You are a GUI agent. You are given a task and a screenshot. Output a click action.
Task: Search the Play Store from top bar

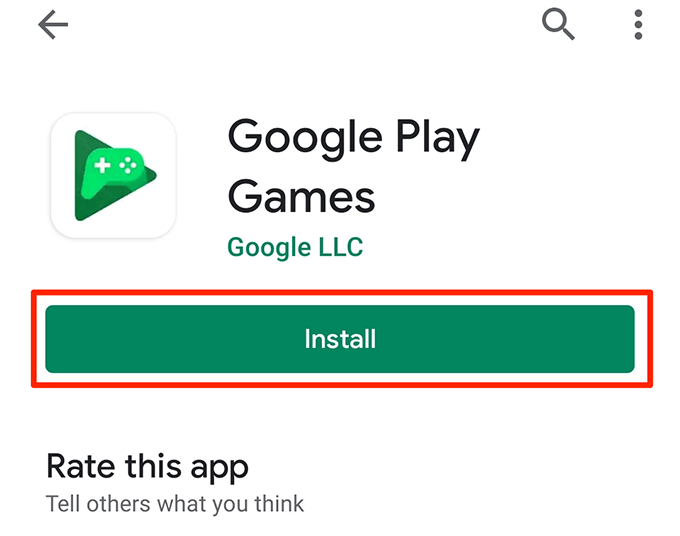[x=558, y=25]
